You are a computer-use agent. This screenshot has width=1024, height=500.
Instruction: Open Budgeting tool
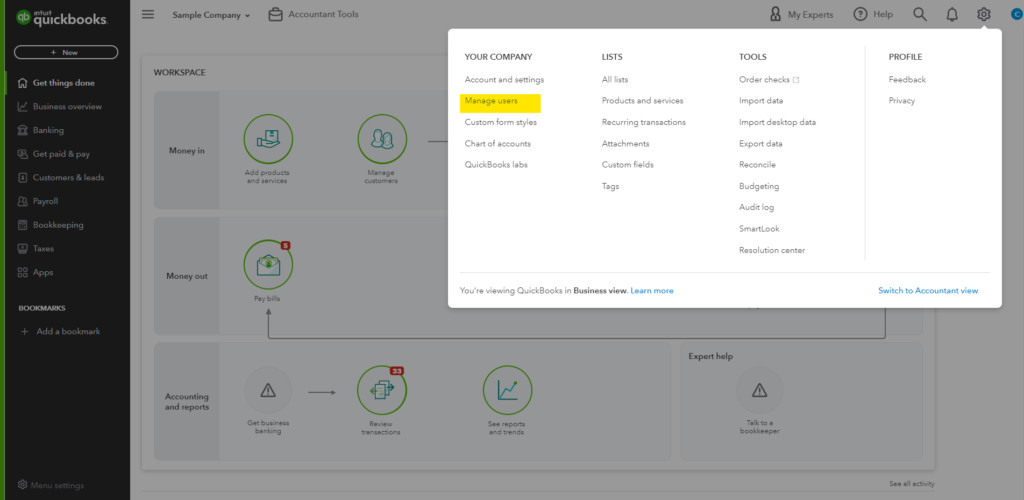tap(759, 186)
